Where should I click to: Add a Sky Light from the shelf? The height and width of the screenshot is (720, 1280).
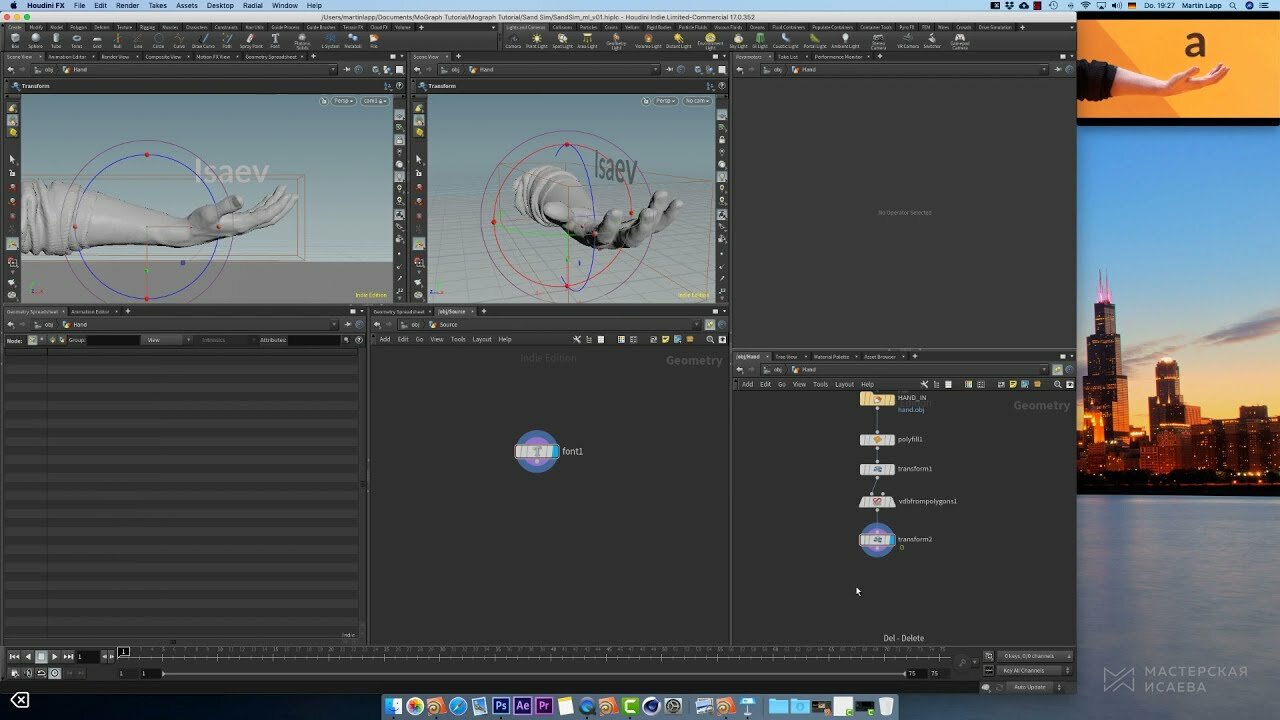coord(738,40)
